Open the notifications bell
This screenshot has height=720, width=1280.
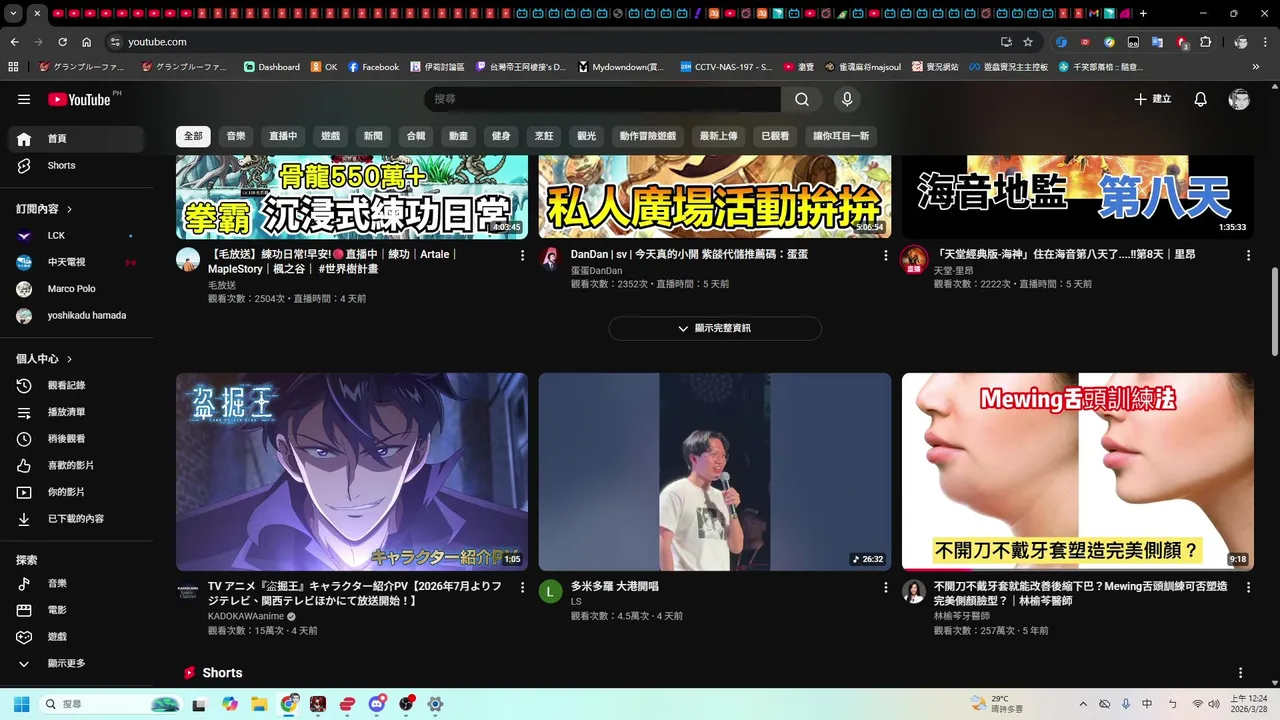tap(1201, 99)
